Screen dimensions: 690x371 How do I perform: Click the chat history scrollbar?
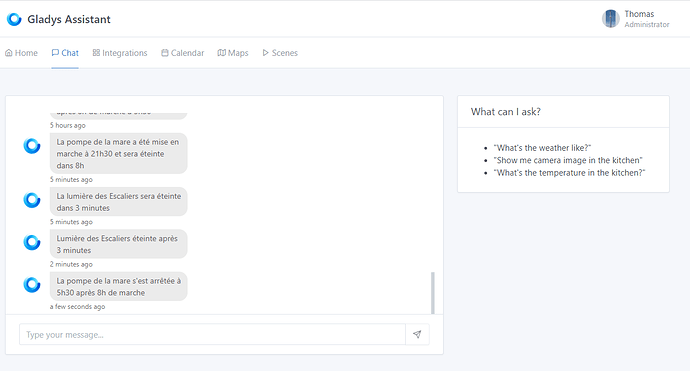click(433, 293)
